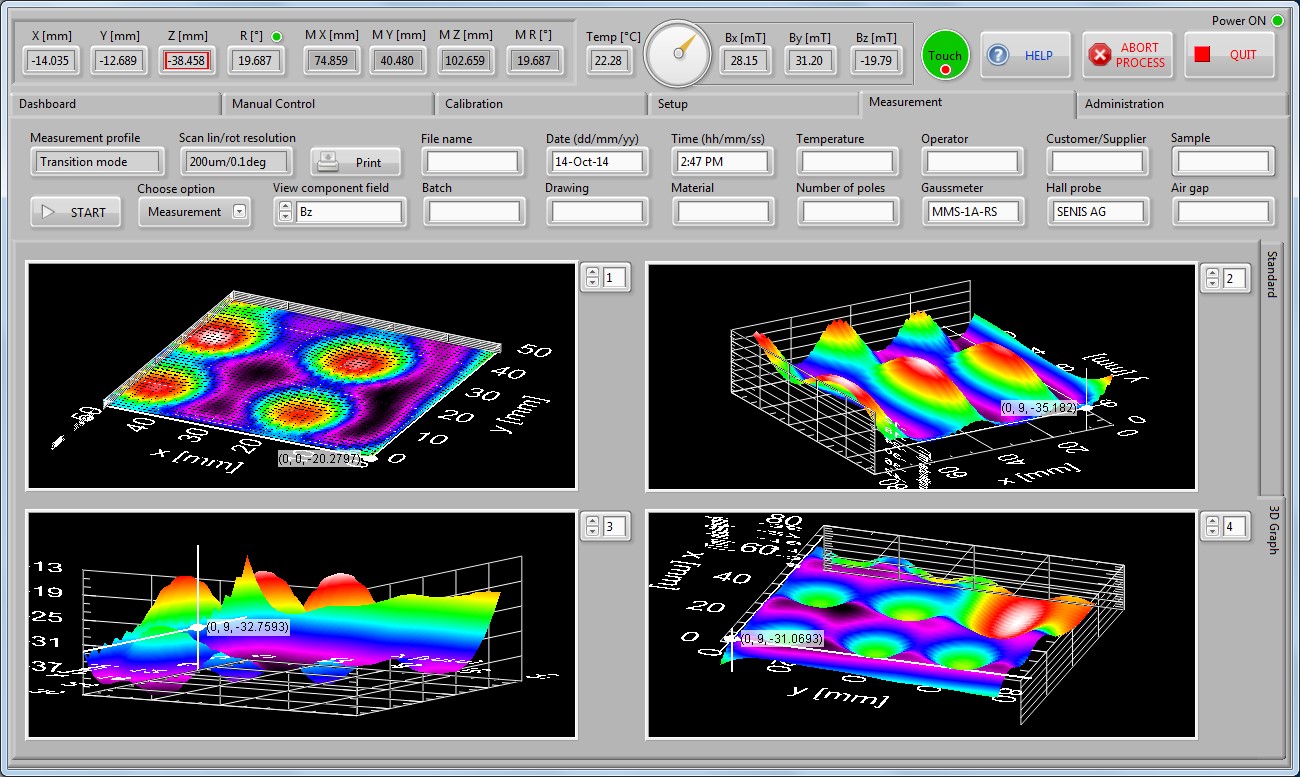This screenshot has width=1300, height=777.
Task: Click the blue question mark Help icon
Action: [998, 56]
